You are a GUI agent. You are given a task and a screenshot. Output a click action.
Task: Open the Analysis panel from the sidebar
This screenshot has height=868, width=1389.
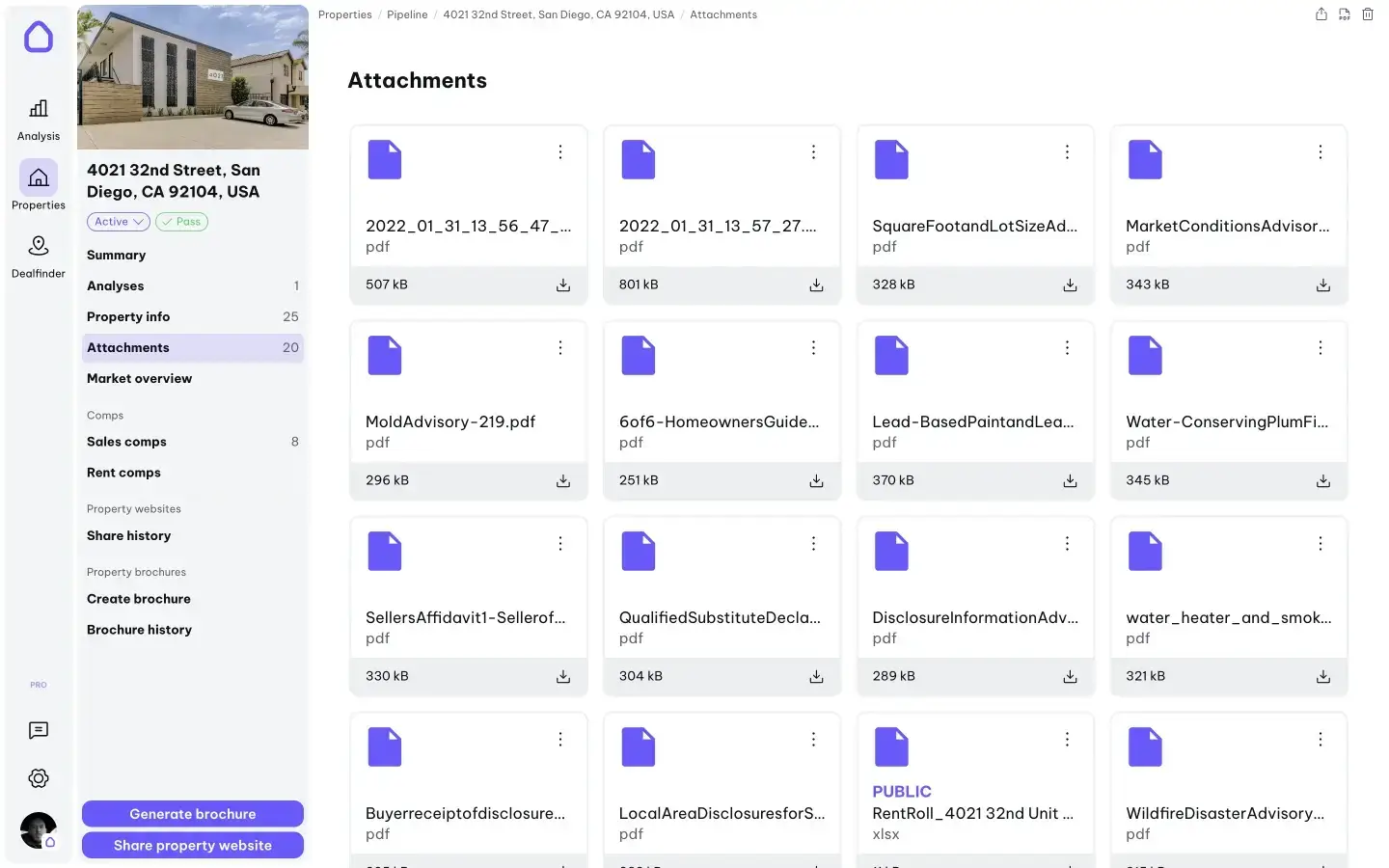pyautogui.click(x=38, y=116)
